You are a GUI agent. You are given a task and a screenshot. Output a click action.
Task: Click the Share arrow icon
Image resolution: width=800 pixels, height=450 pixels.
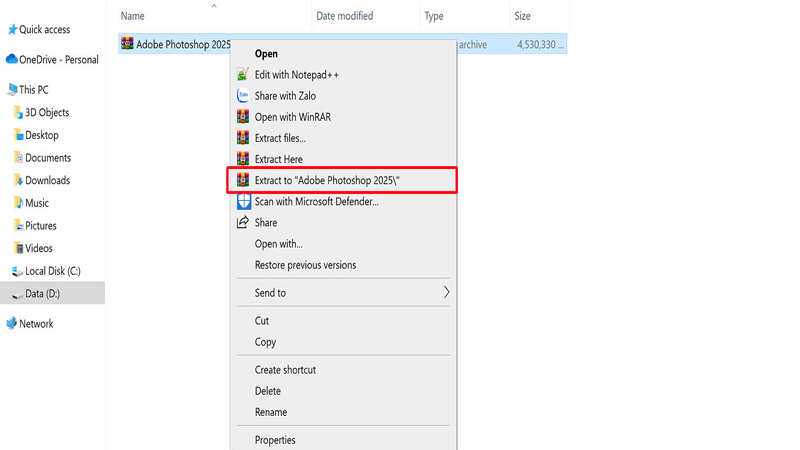pos(242,223)
